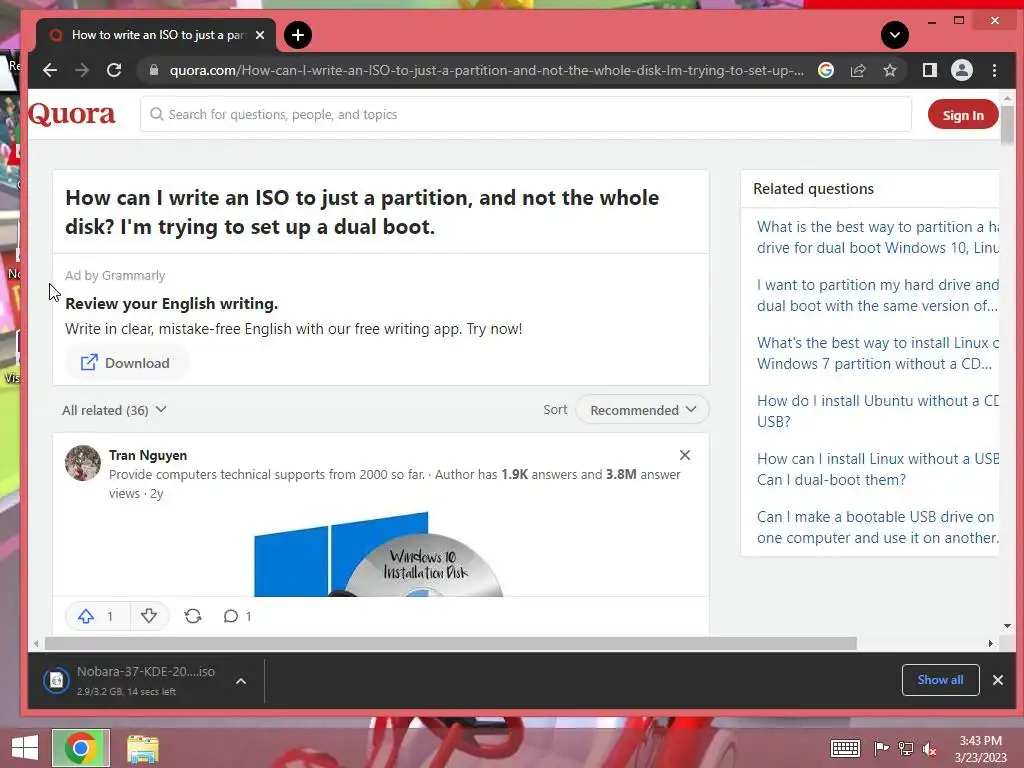The width and height of the screenshot is (1024, 768).
Task: Click the Sign In button
Action: pyautogui.click(x=963, y=115)
